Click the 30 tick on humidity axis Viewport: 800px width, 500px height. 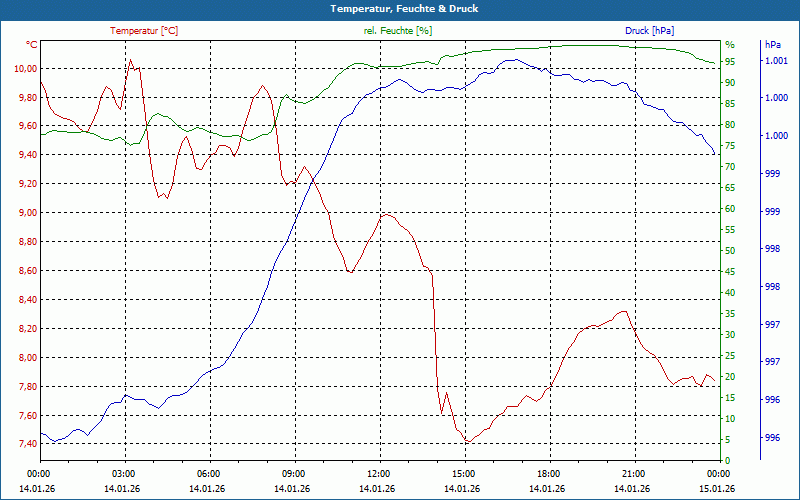click(x=730, y=335)
